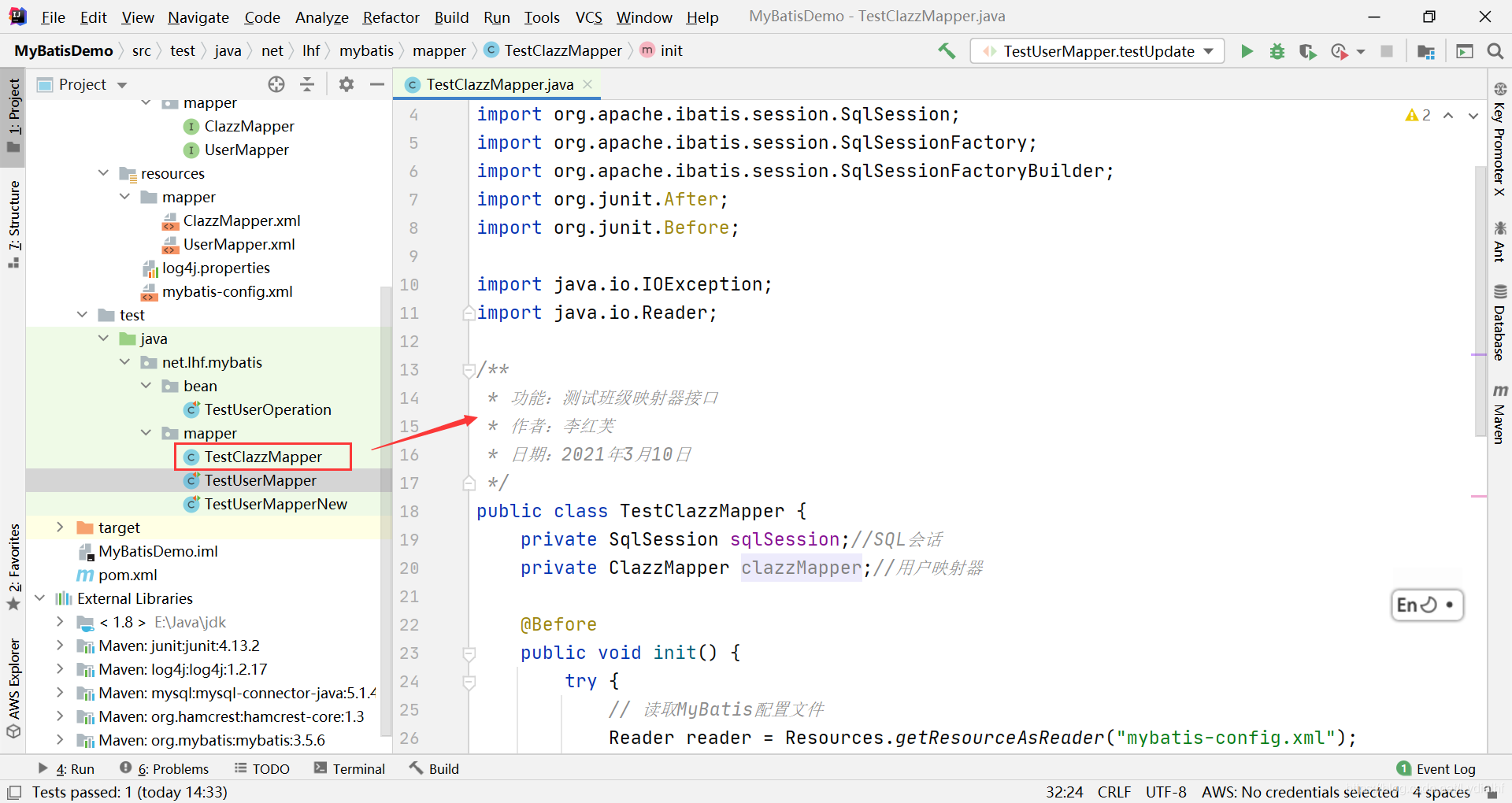Jump to next highlighted problem arrow
This screenshot has height=803, width=1512.
(1473, 115)
